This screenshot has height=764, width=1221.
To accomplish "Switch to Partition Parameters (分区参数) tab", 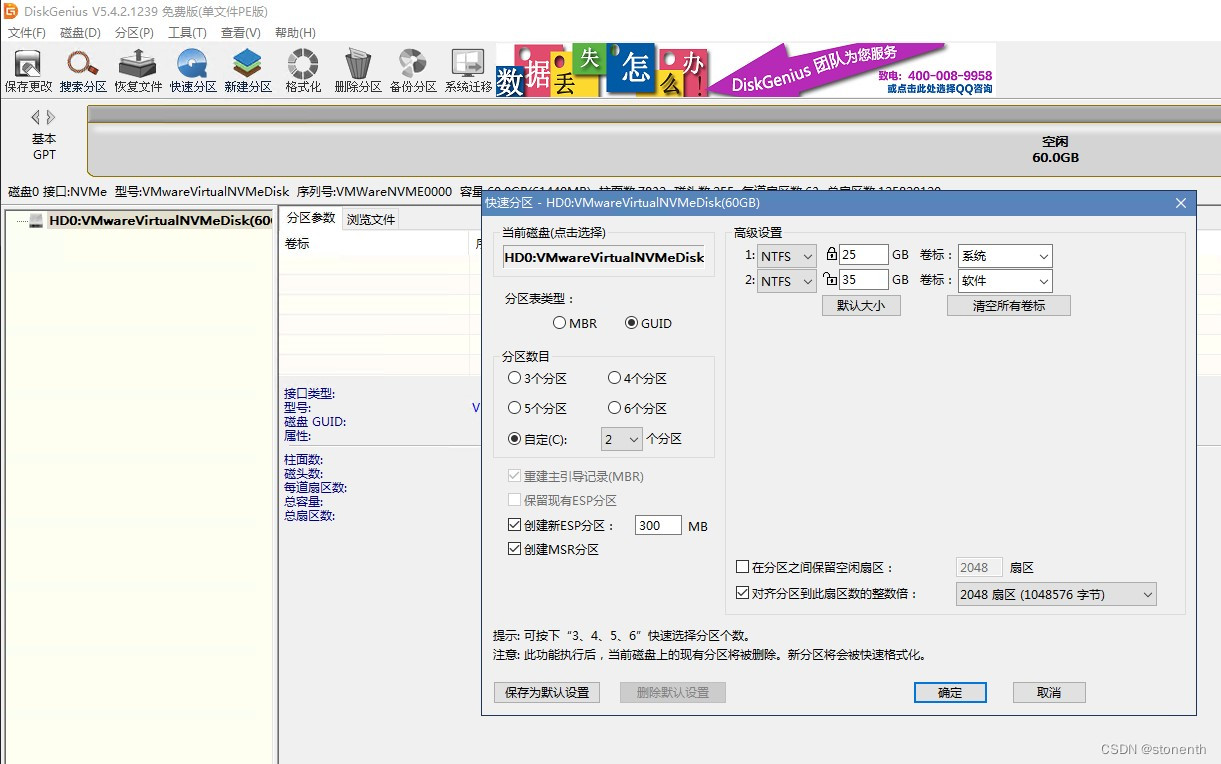I will pyautogui.click(x=311, y=218).
